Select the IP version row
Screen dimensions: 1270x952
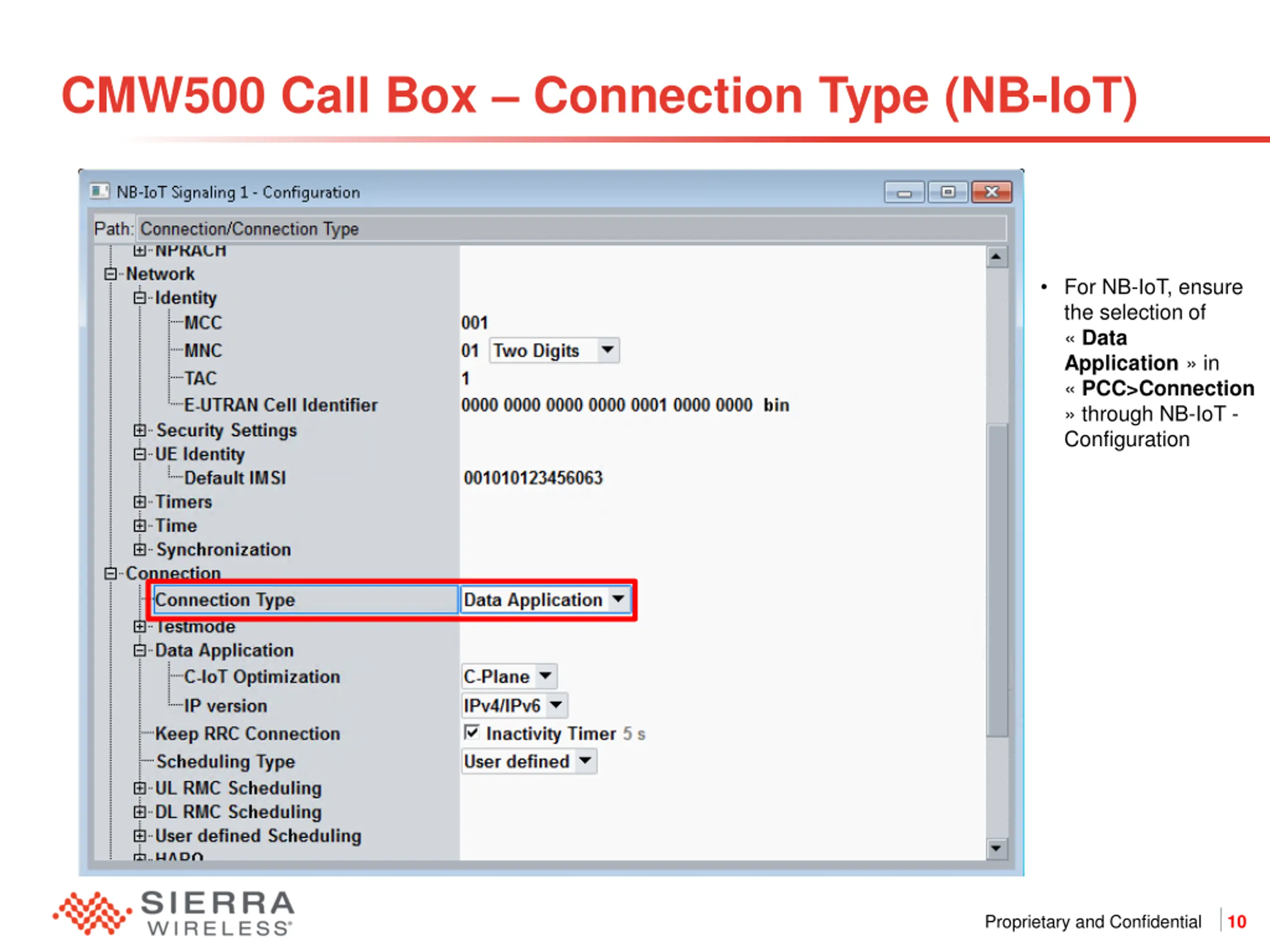click(x=226, y=706)
